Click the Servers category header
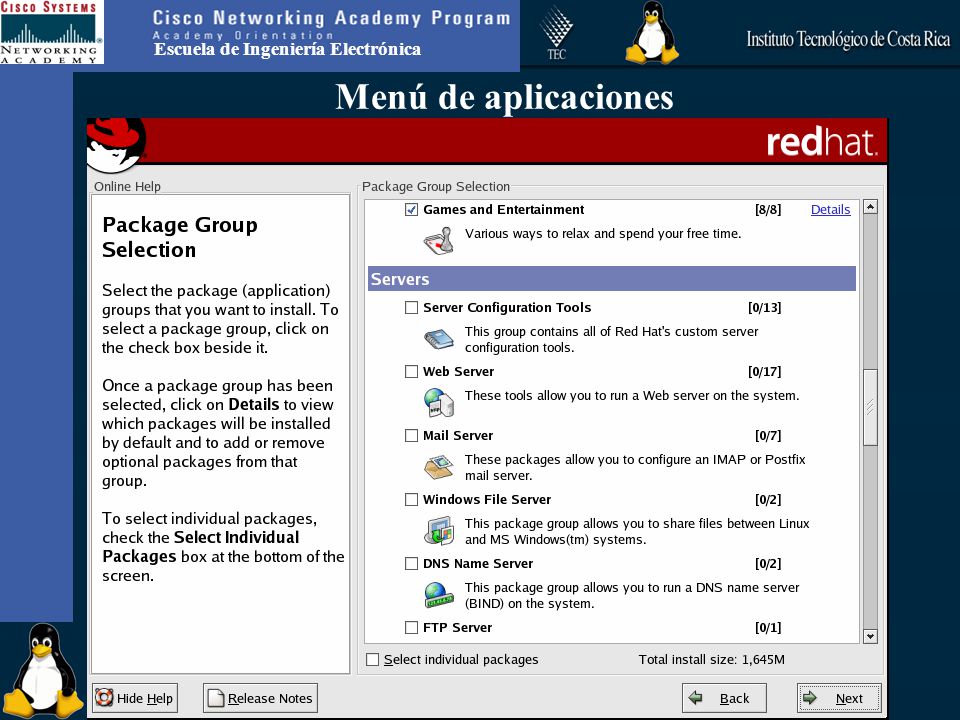Screen dimensions: 960x720 point(612,279)
